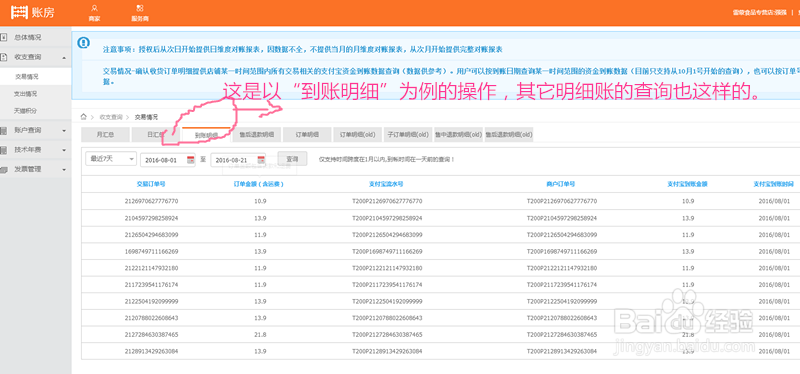Click the 总体情况 sidebar icon

(x=4, y=37)
